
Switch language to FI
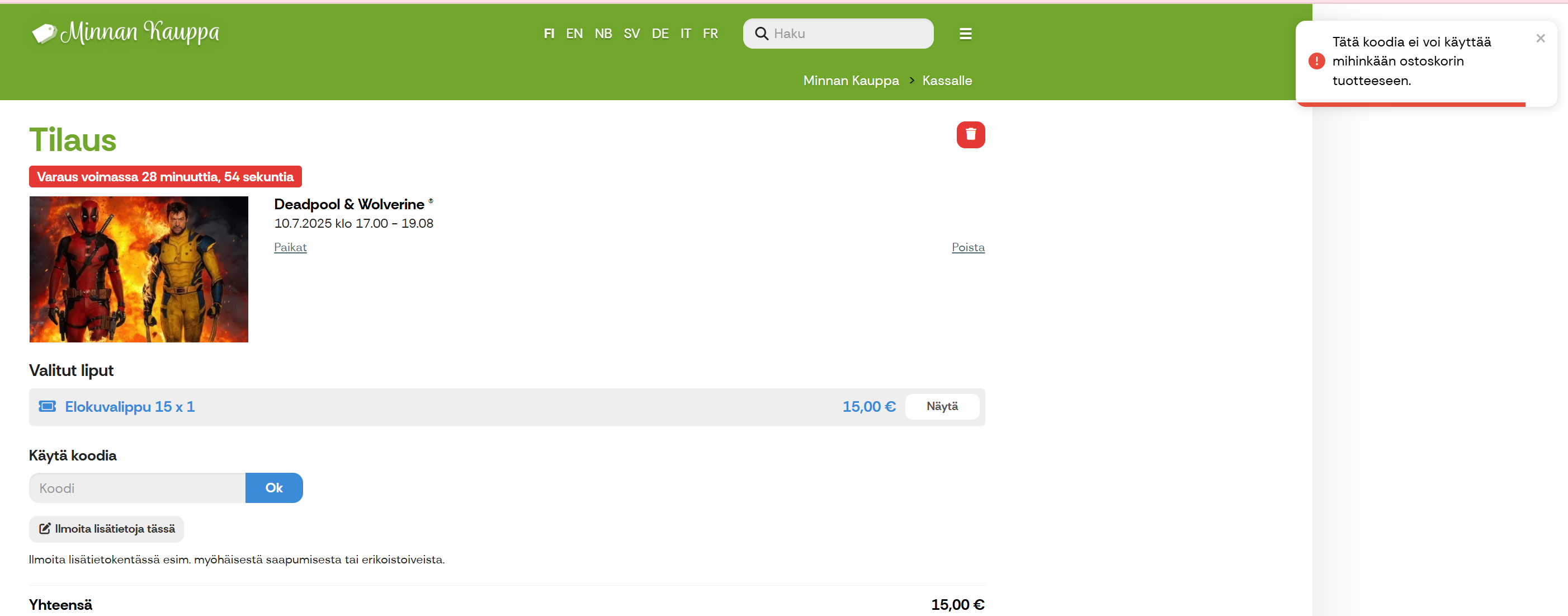coord(549,34)
